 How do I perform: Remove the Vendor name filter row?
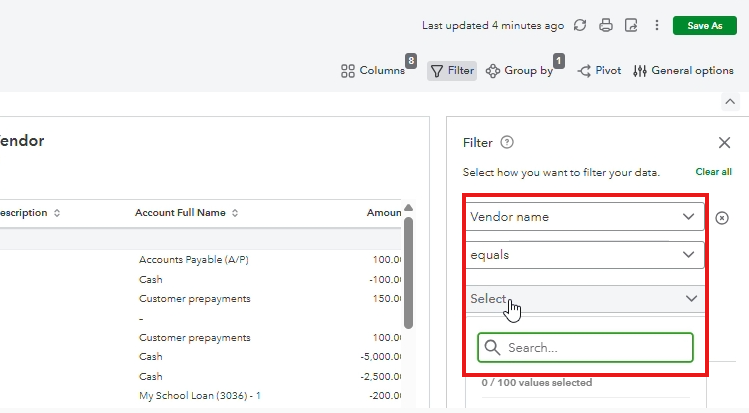click(722, 217)
